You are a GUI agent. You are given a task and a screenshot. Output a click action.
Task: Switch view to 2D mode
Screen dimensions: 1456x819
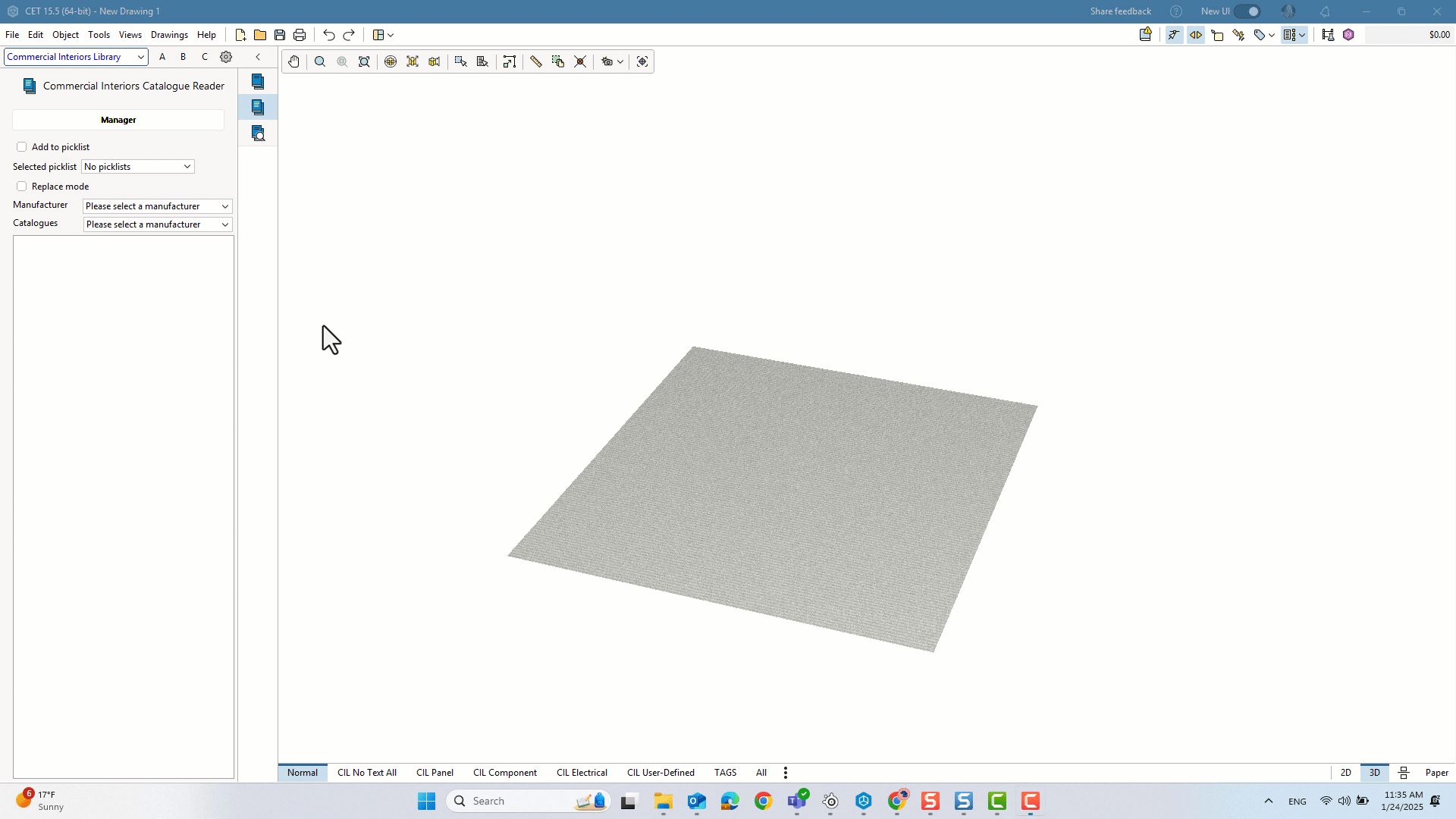(x=1346, y=773)
